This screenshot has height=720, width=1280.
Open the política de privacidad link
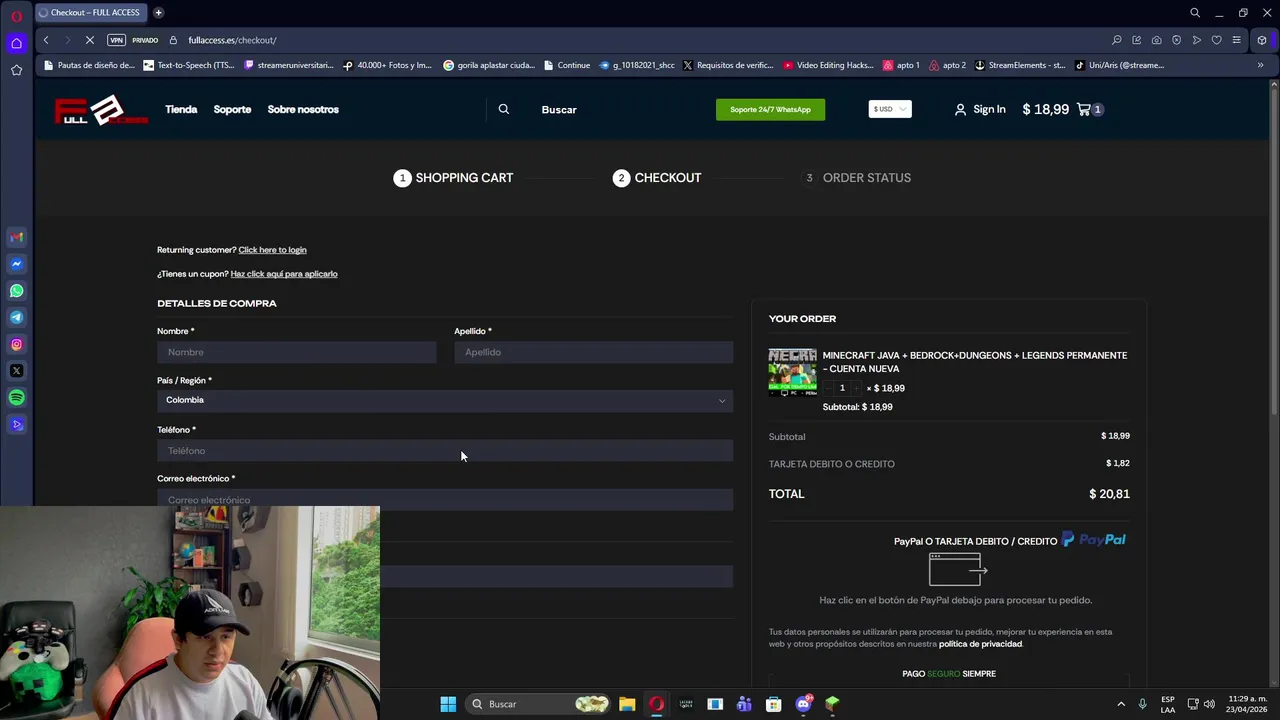pos(980,644)
